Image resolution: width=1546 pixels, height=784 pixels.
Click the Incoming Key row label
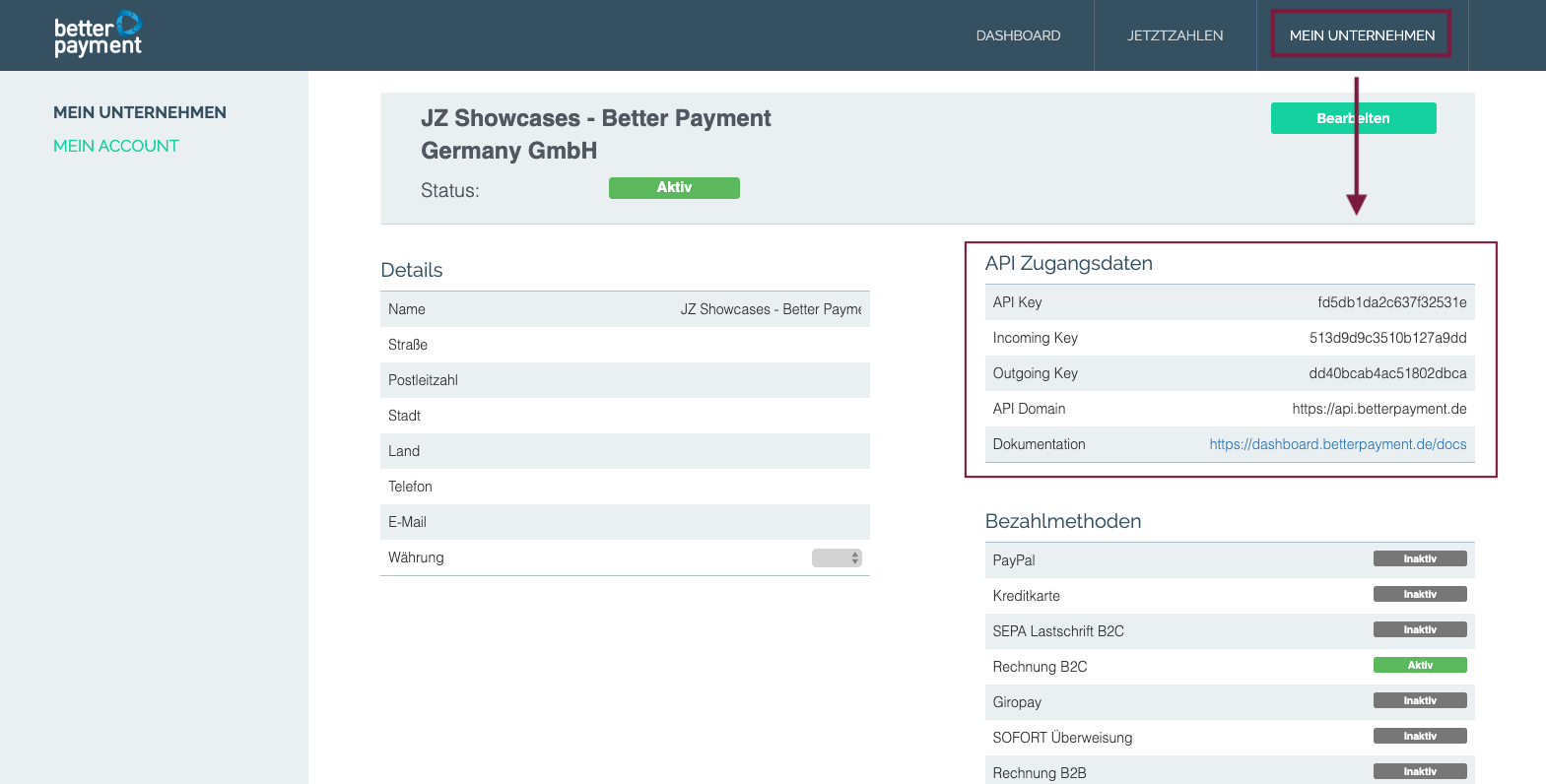pos(1035,338)
